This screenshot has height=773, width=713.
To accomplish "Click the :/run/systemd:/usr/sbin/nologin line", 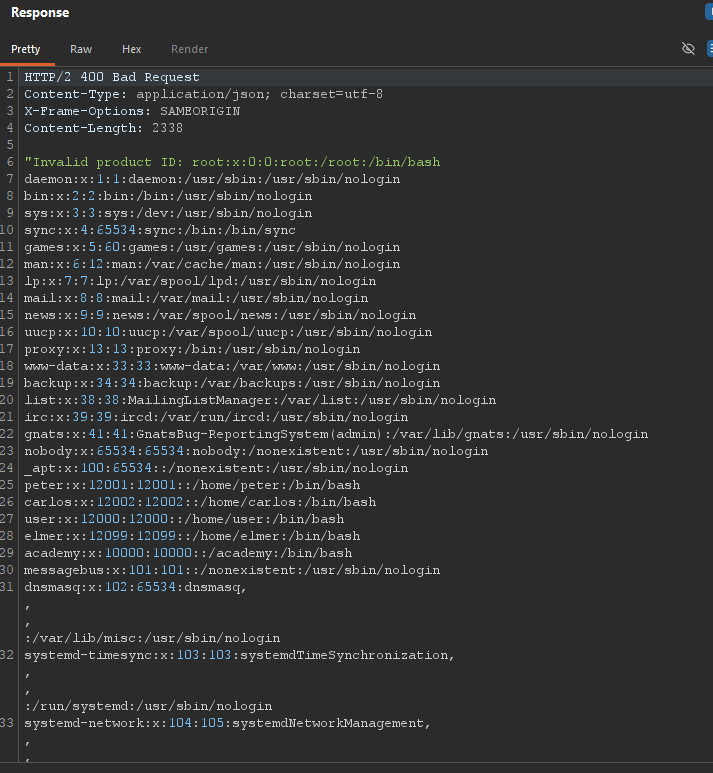I will coord(148,706).
